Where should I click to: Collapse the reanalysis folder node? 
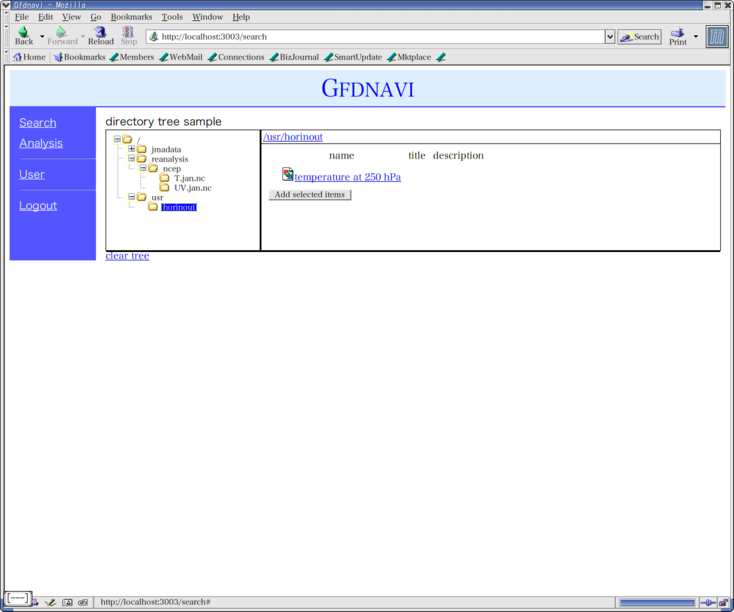131,158
